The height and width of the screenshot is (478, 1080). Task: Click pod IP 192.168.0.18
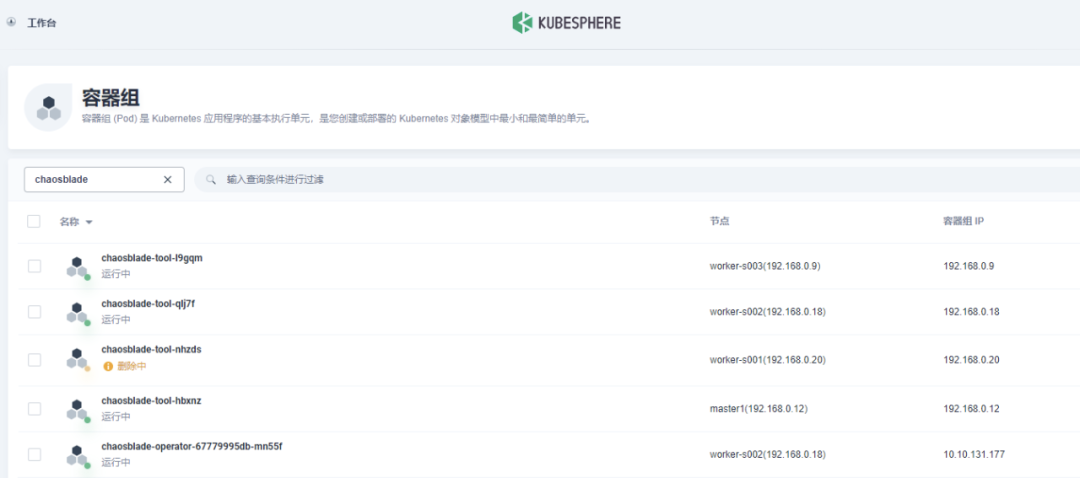[x=971, y=312]
